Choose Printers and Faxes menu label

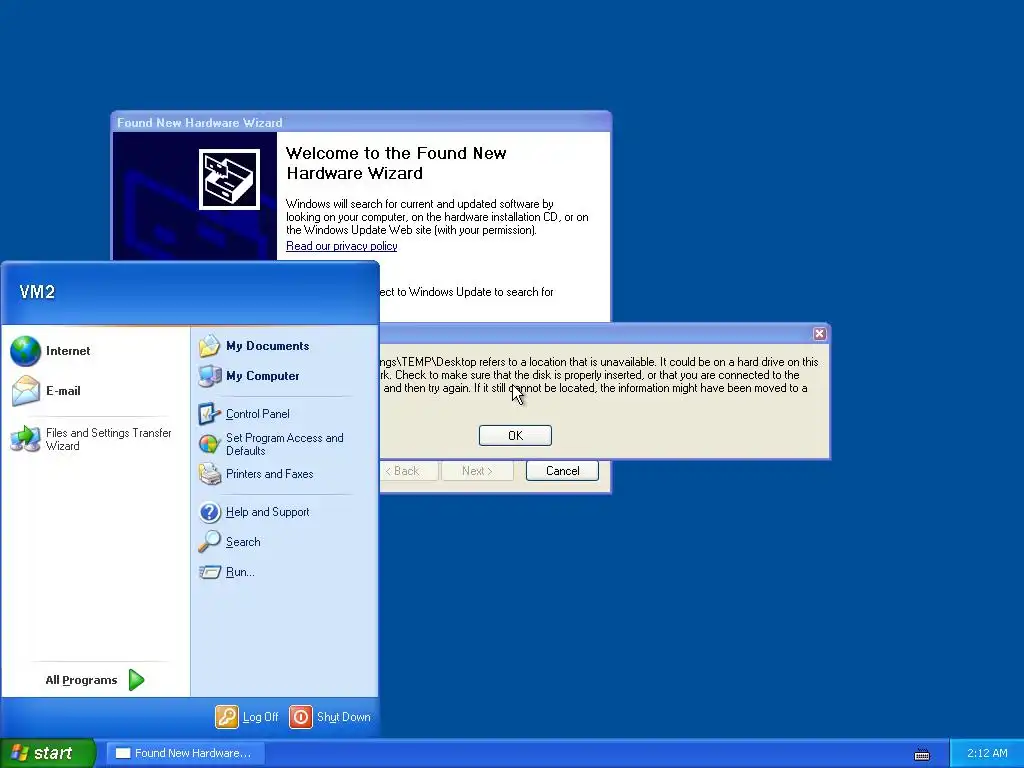[x=270, y=474]
